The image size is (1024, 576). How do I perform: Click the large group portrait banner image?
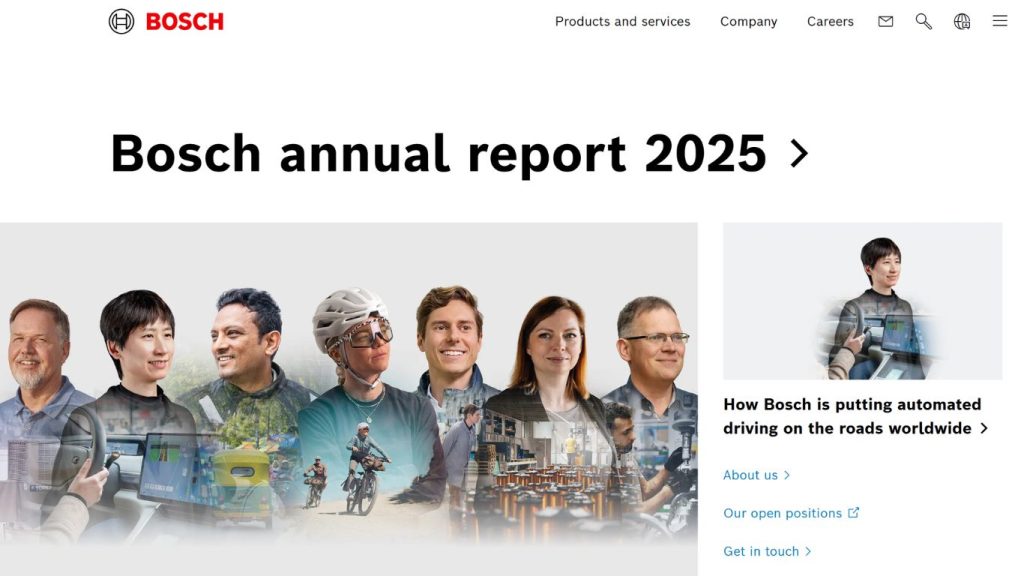(349, 399)
